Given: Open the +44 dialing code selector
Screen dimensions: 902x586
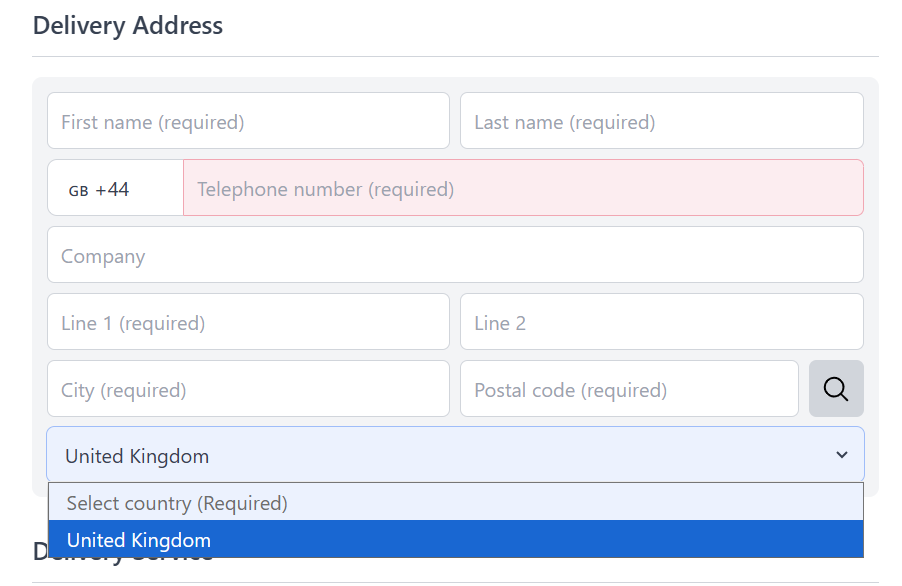Looking at the screenshot, I should click(x=113, y=189).
